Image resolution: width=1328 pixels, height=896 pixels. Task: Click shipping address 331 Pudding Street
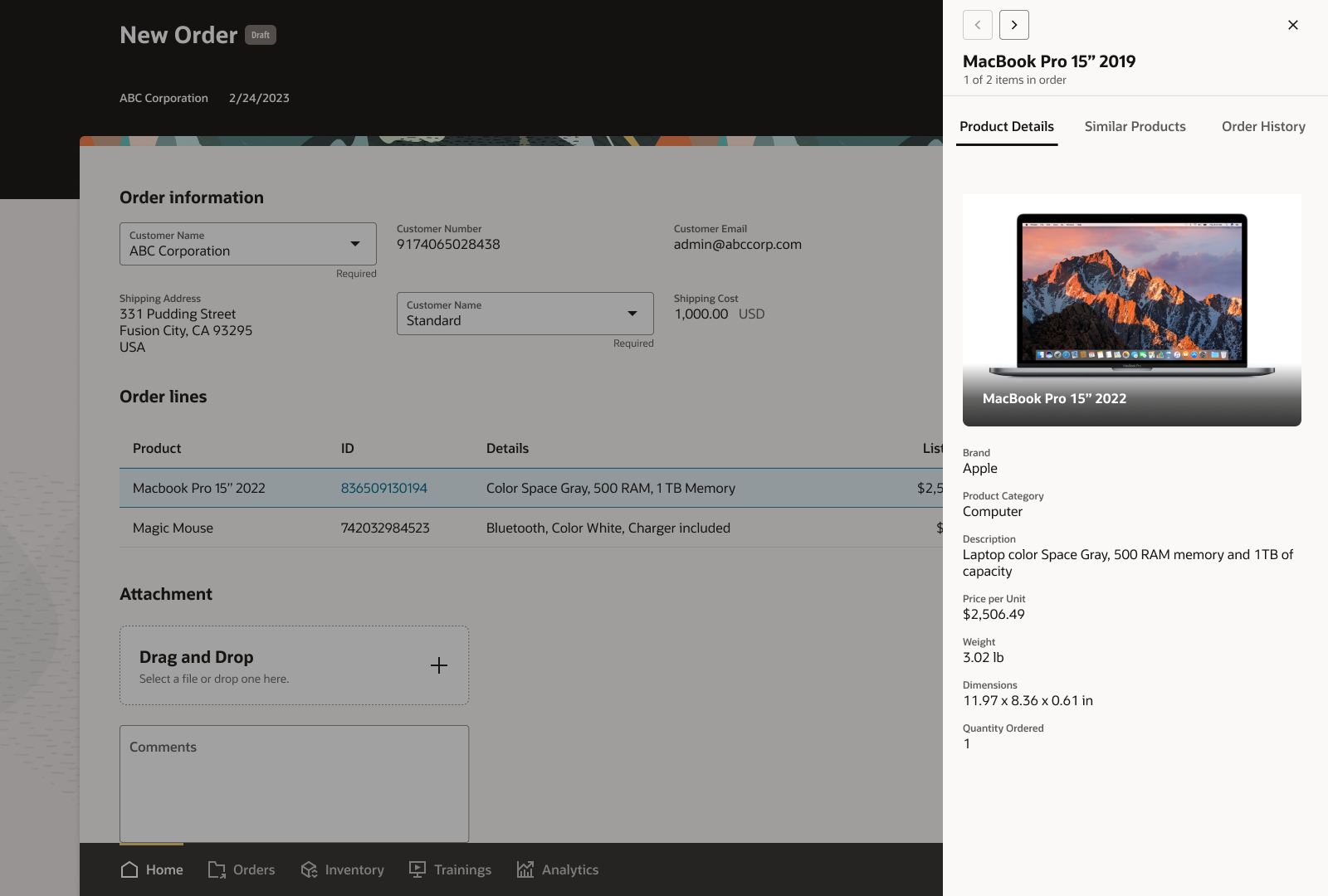pyautogui.click(x=178, y=314)
